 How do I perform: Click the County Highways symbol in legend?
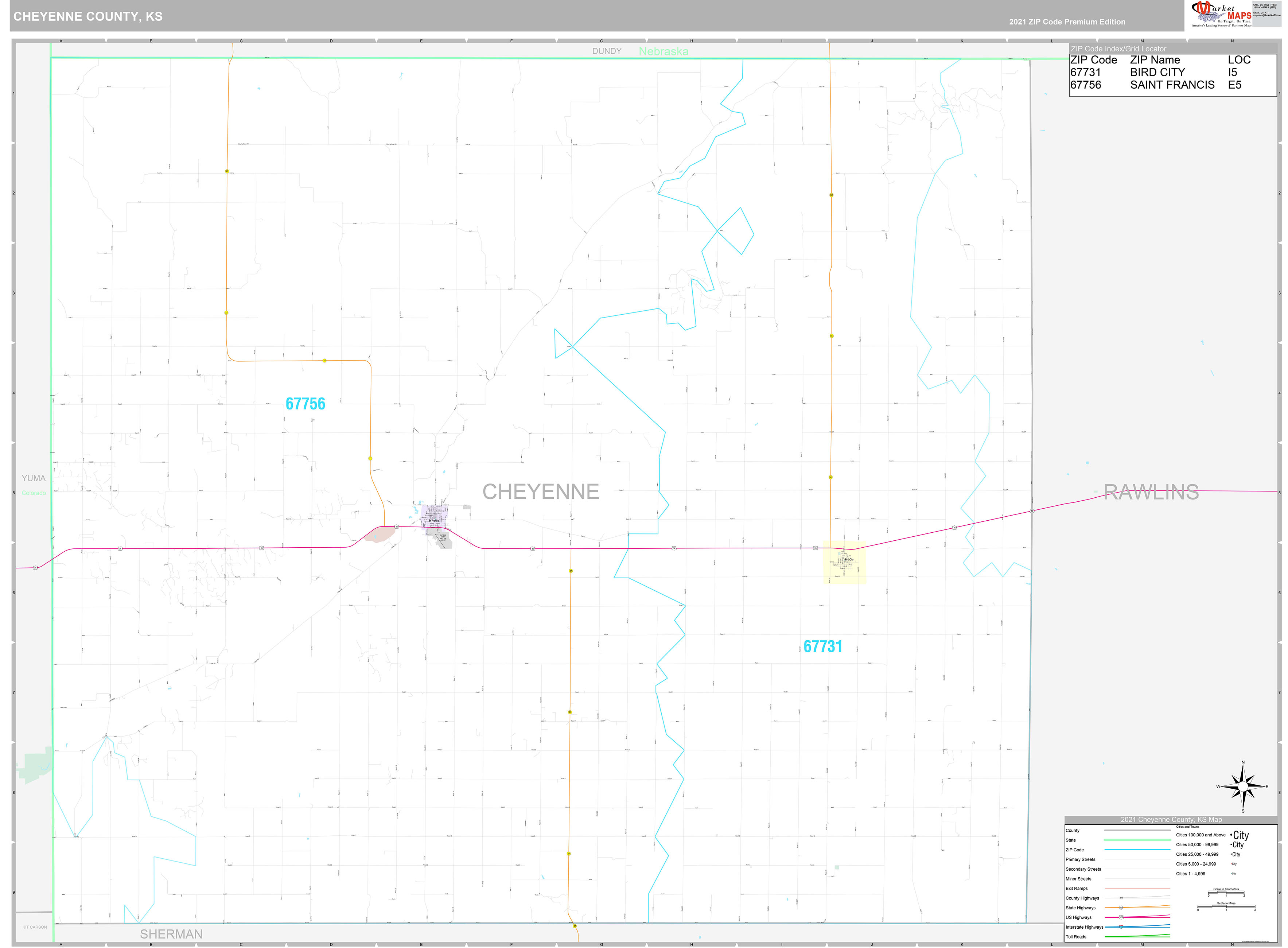[x=1121, y=898]
